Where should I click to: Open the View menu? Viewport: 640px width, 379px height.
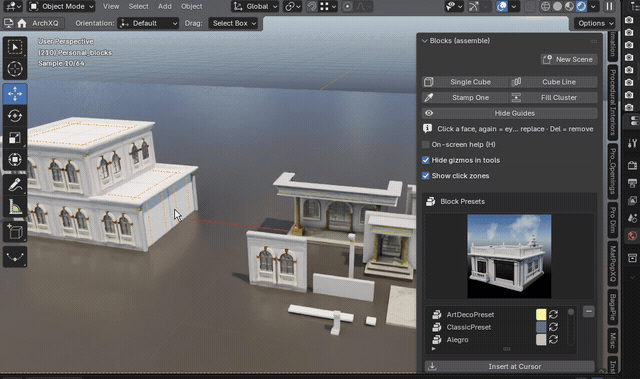pos(111,7)
